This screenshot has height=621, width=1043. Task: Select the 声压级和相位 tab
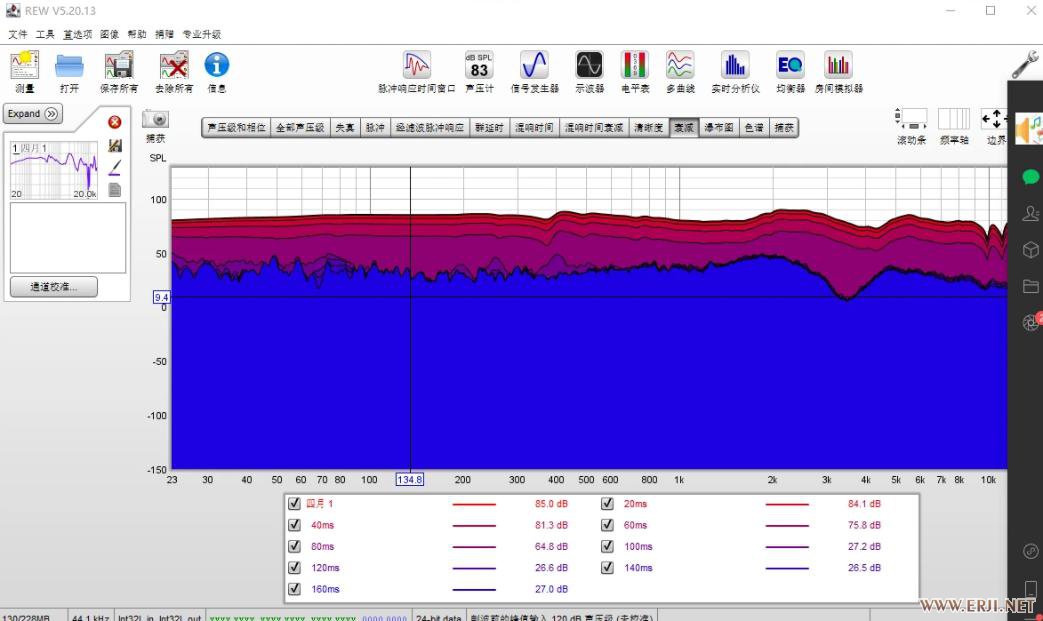236,128
